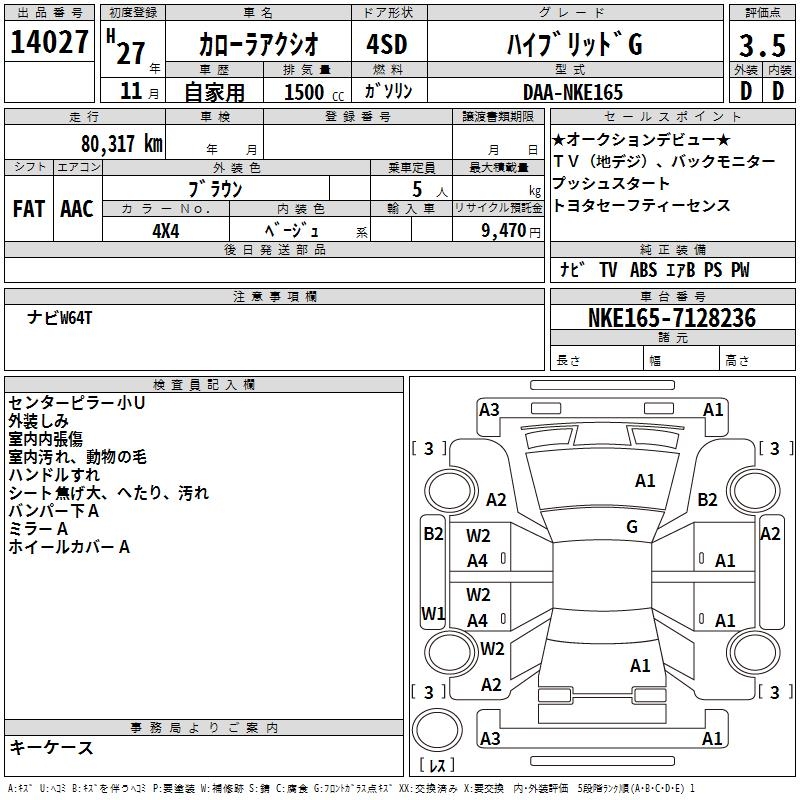800x800 pixels.
Task: Click the front-left wheel circle on diagram
Action: click(x=451, y=490)
